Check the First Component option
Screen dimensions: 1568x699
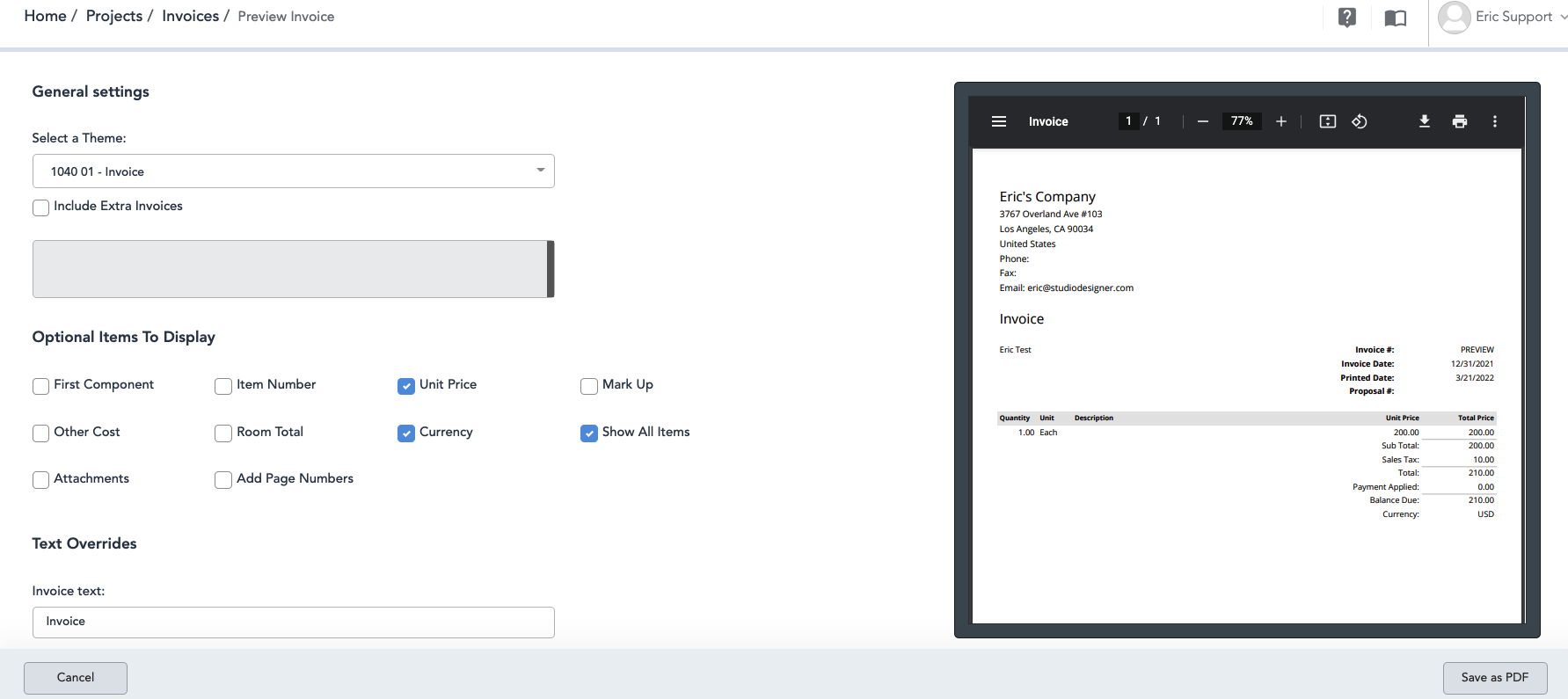click(40, 386)
